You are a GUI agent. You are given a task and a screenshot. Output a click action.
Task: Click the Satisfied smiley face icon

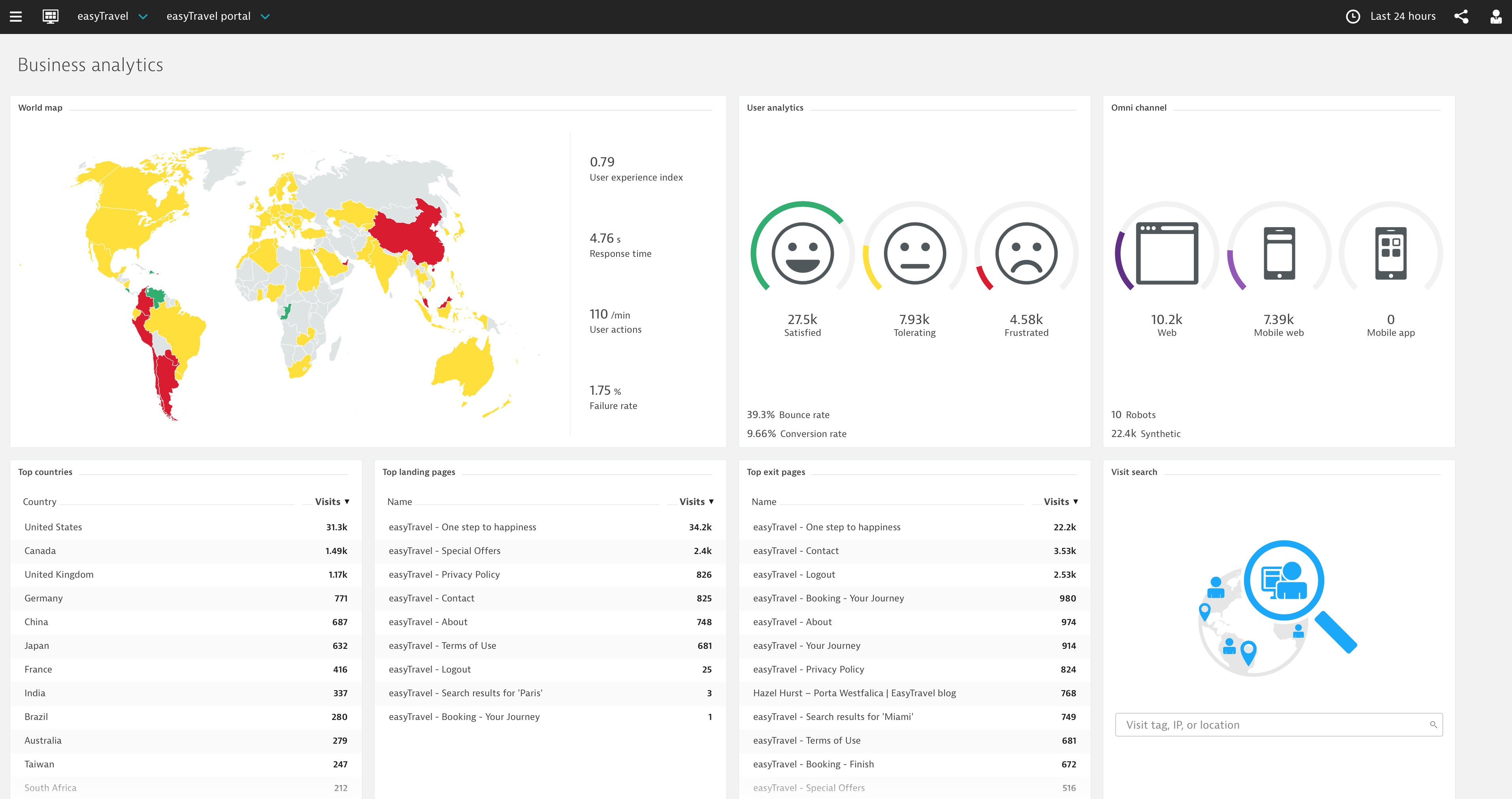pos(802,253)
